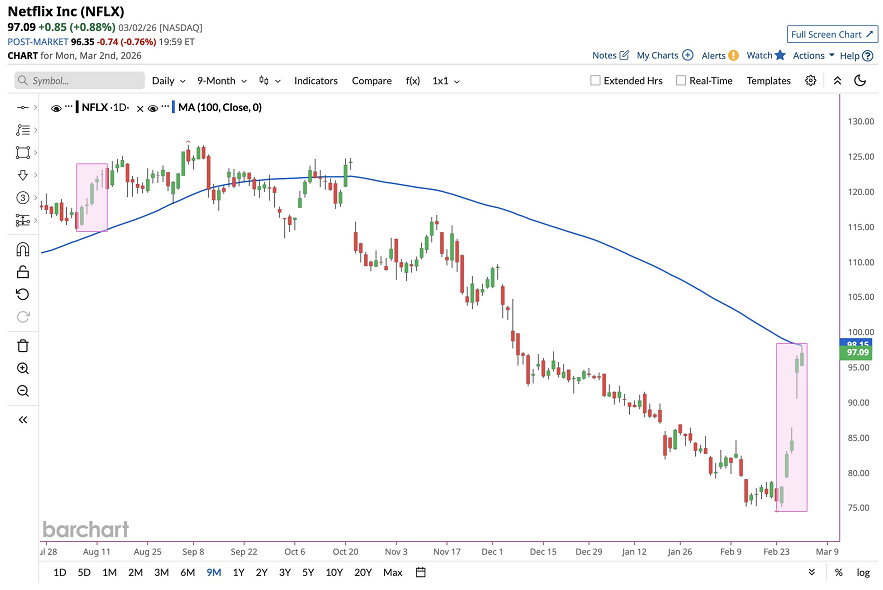Viewport: 883px width, 590px height.
Task: Open options dots next to NFLX legend
Action: point(69,106)
